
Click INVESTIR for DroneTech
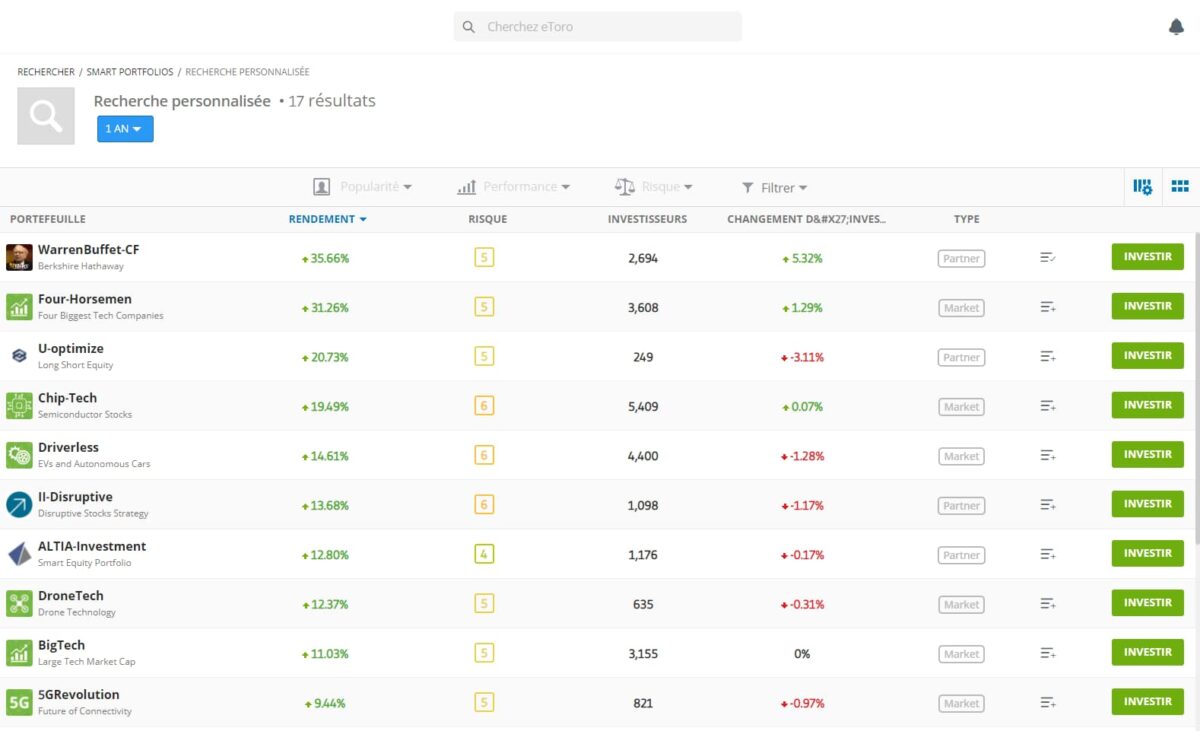coord(1147,603)
